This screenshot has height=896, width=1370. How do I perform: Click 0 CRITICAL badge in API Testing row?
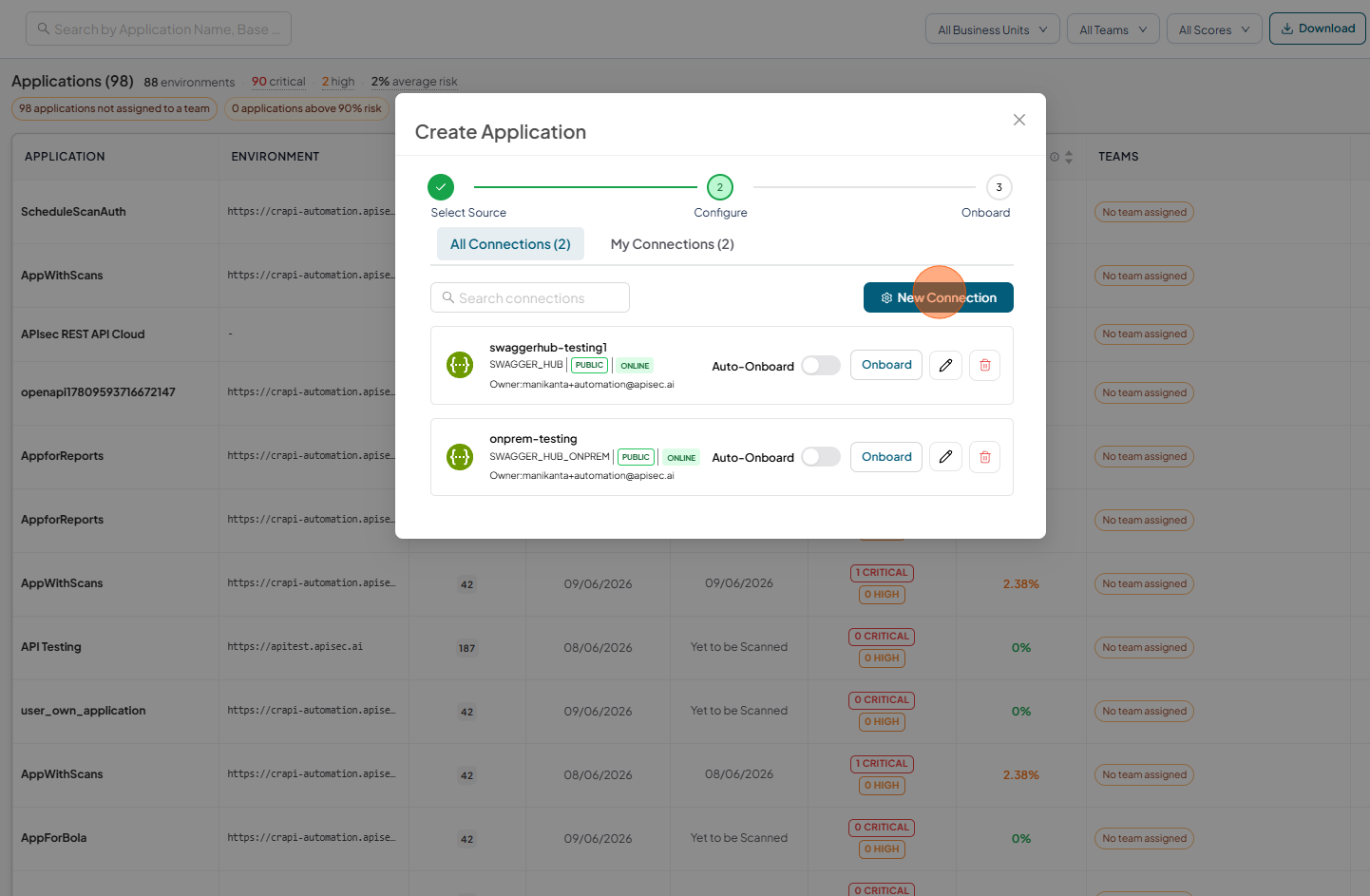click(882, 637)
